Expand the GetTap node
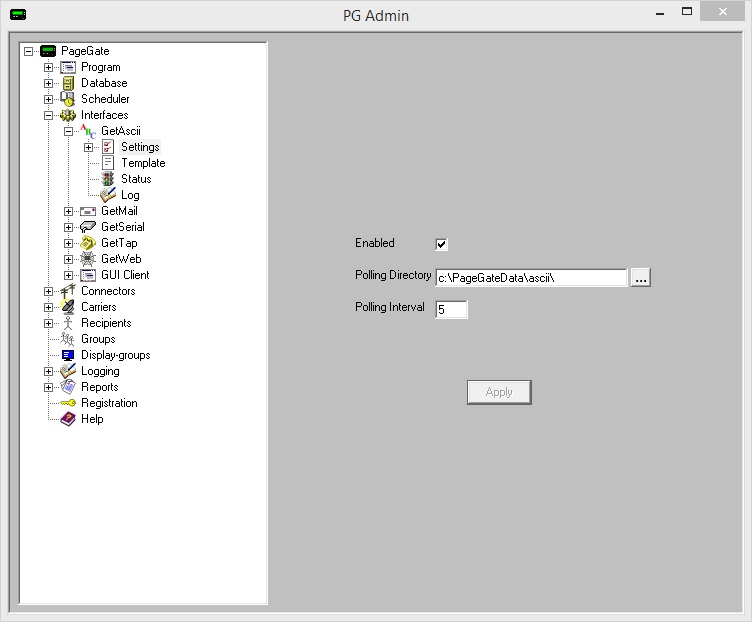Image resolution: width=752 pixels, height=622 pixels. [x=69, y=243]
